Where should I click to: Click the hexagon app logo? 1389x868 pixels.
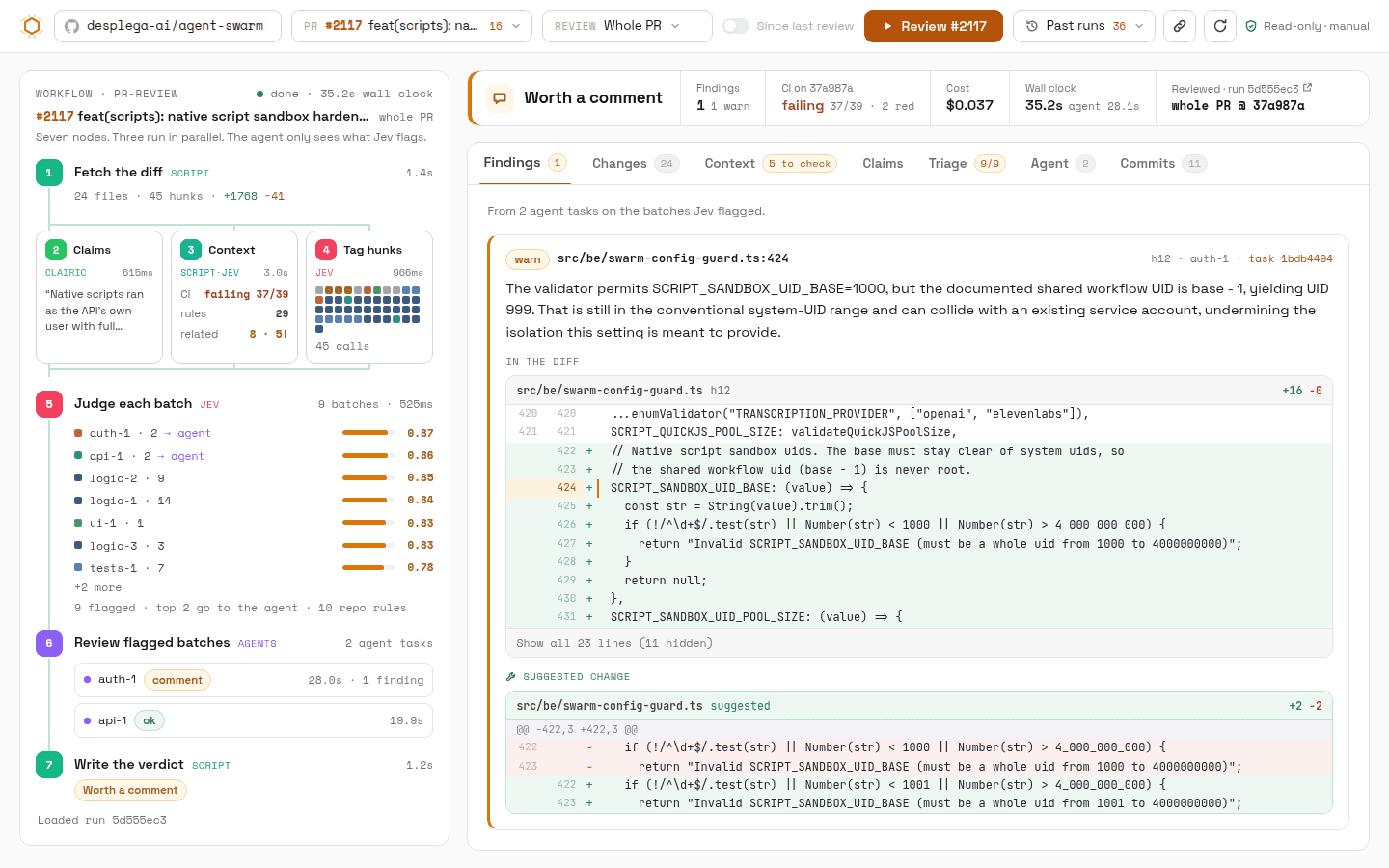[32, 26]
